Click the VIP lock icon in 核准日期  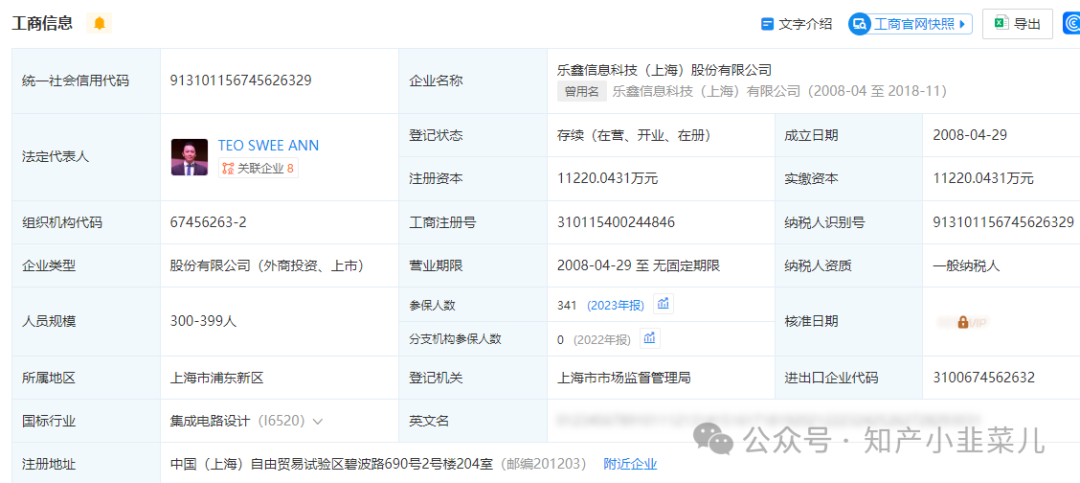click(963, 322)
